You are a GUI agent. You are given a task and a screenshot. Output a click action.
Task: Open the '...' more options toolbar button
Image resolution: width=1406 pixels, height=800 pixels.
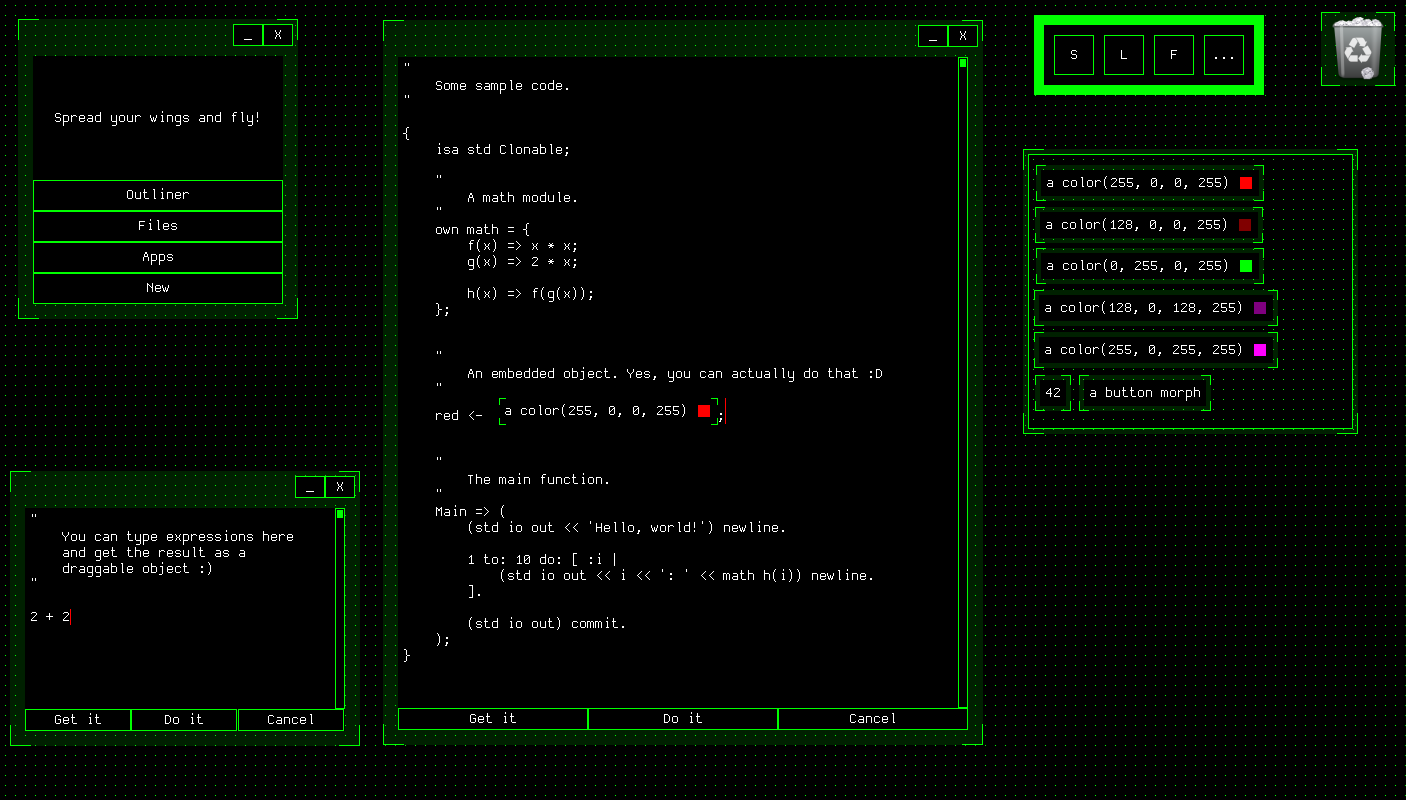1224,55
